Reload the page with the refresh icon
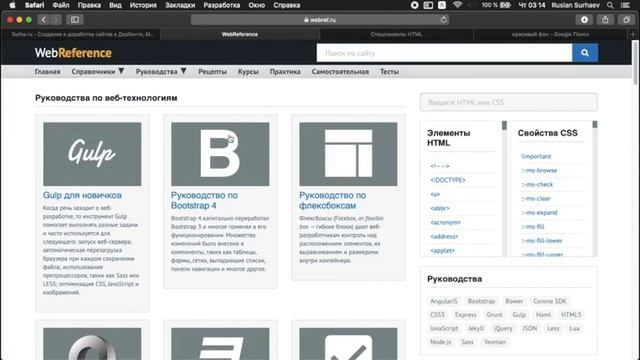Image resolution: width=640 pixels, height=360 pixels. click(x=443, y=20)
